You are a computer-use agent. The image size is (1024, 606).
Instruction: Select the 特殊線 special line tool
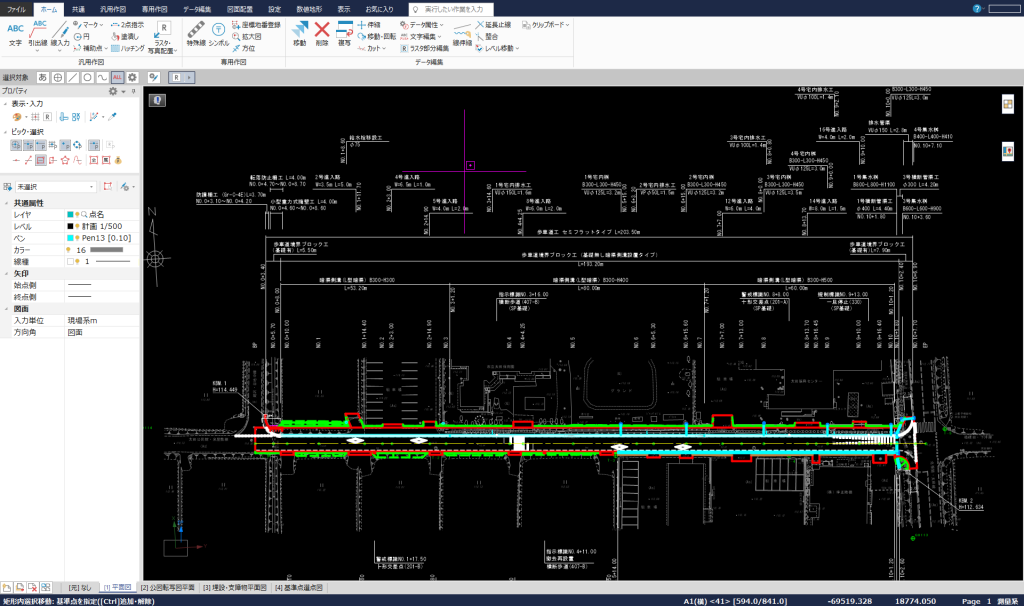tap(196, 33)
